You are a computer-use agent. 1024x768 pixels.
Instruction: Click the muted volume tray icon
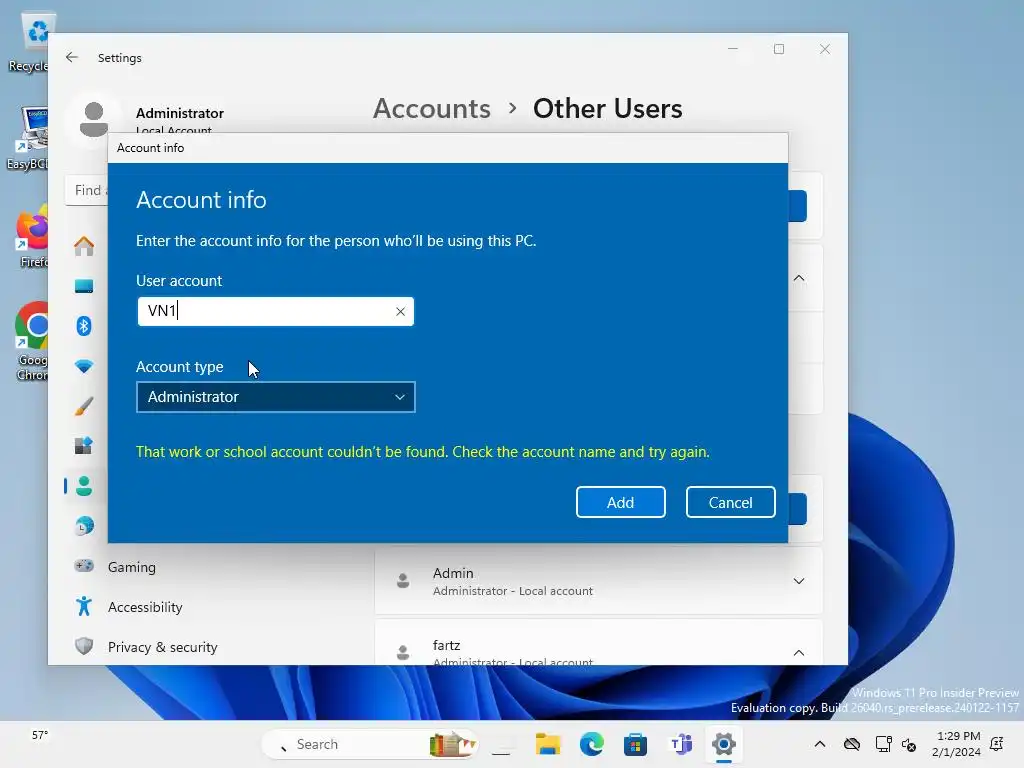[x=909, y=744]
